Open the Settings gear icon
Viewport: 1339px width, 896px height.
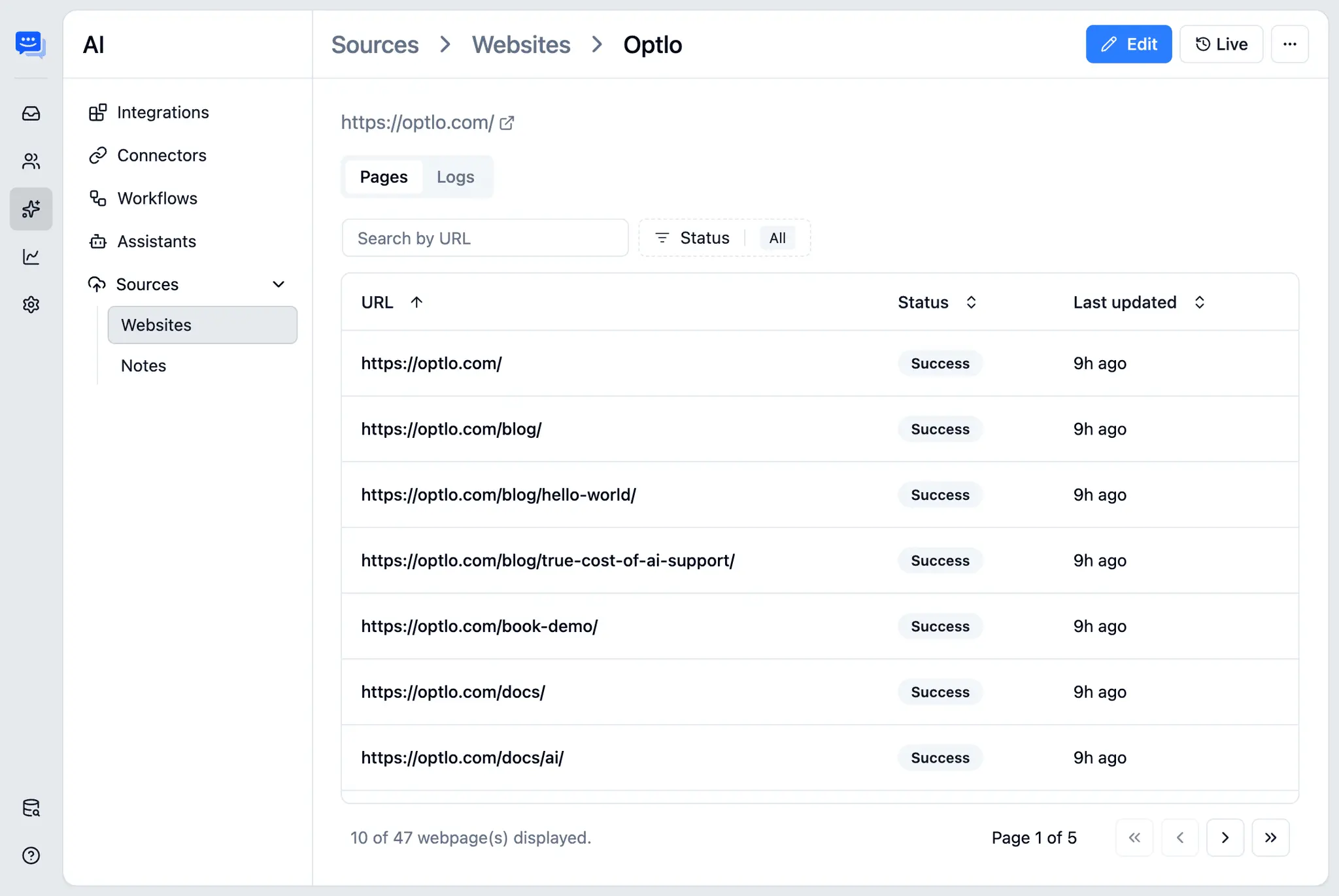[x=31, y=305]
